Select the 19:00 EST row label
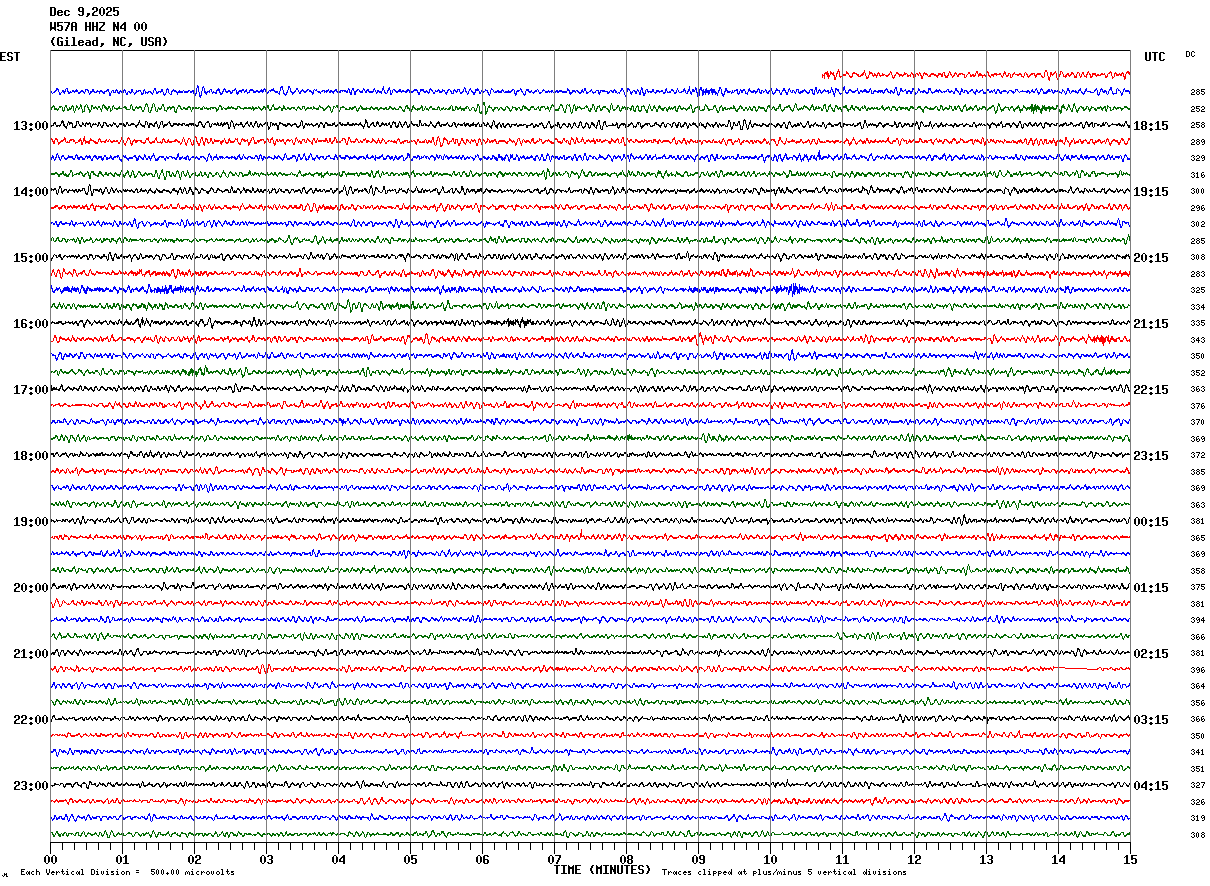Screen dimensions: 1210x886 pyautogui.click(x=31, y=522)
